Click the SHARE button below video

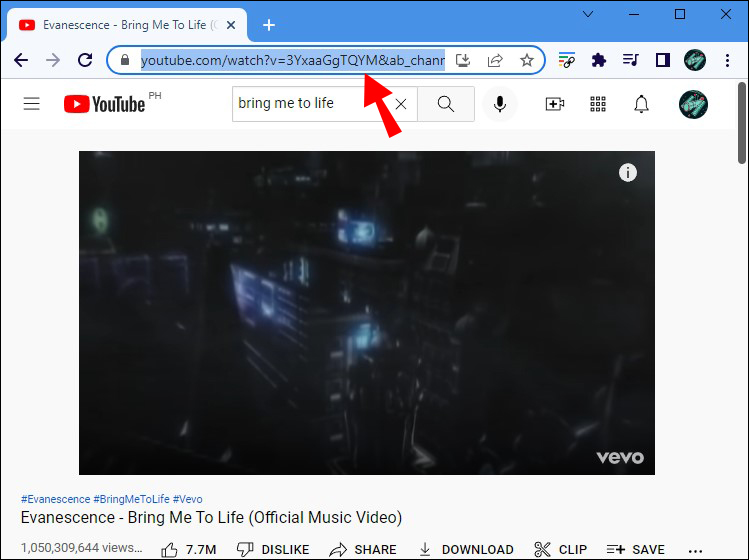pos(363,550)
